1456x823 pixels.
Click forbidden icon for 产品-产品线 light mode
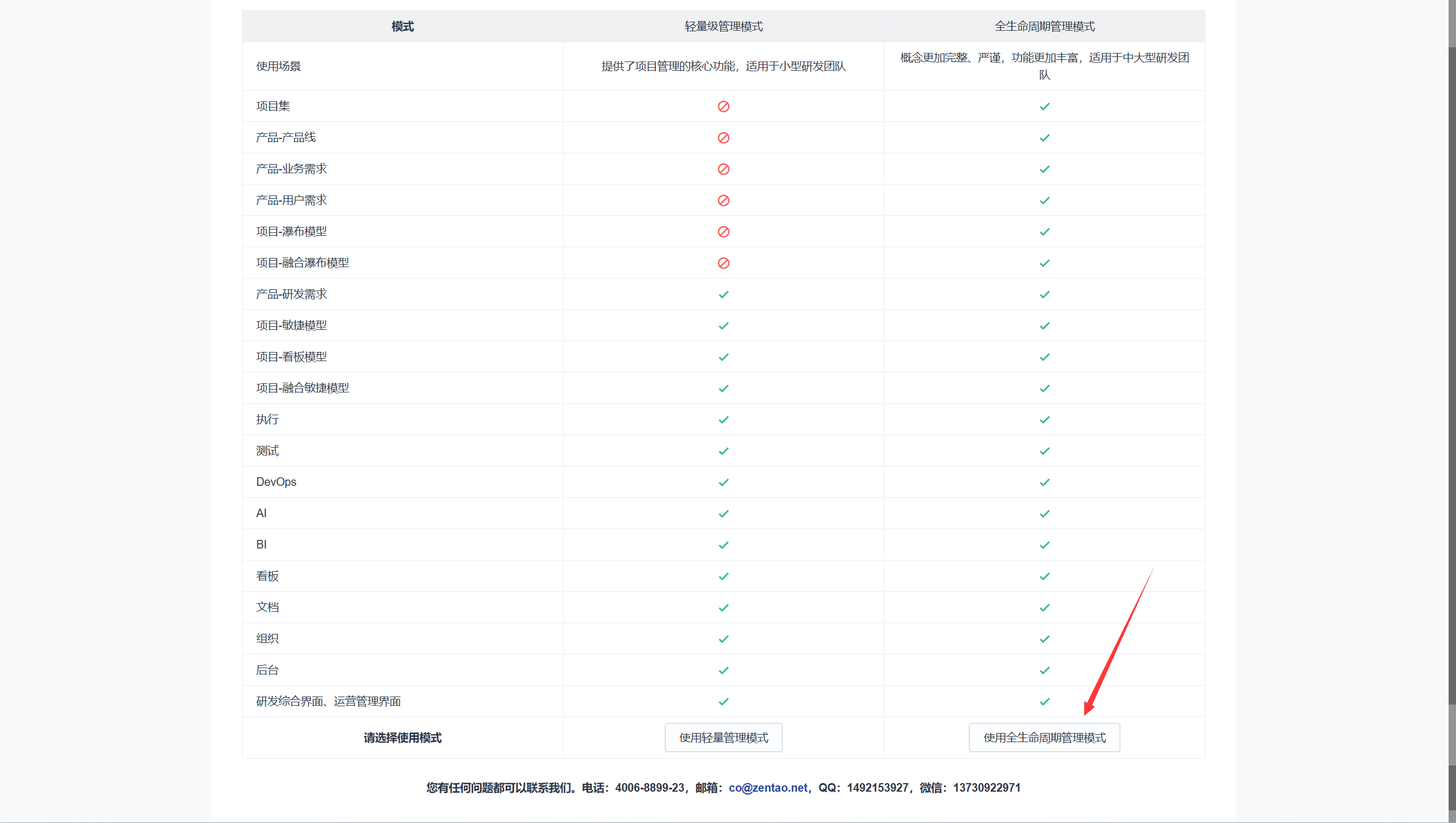723,138
